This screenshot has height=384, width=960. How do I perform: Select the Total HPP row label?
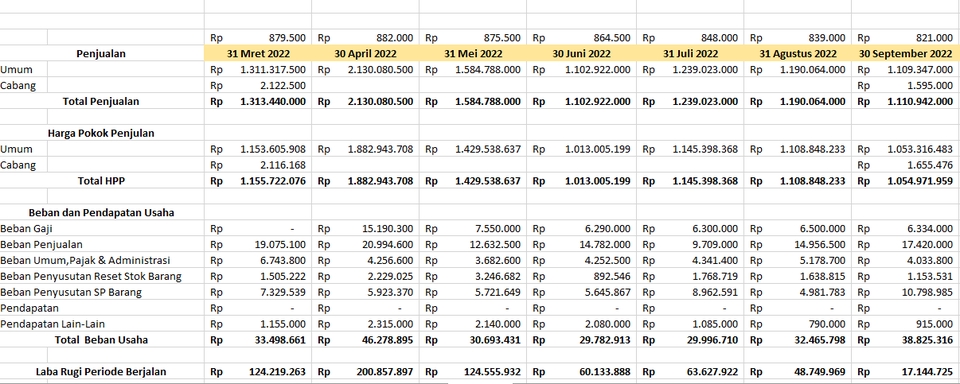tap(102, 181)
